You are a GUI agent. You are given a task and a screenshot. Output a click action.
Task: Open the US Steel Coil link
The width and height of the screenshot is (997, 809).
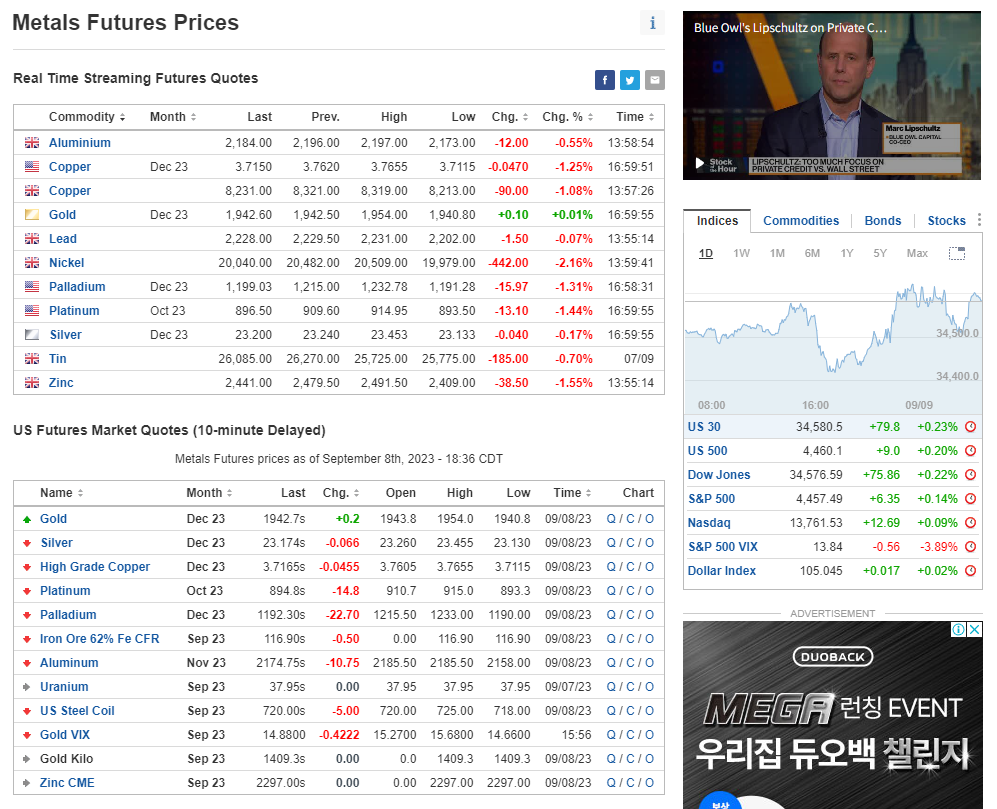77,711
